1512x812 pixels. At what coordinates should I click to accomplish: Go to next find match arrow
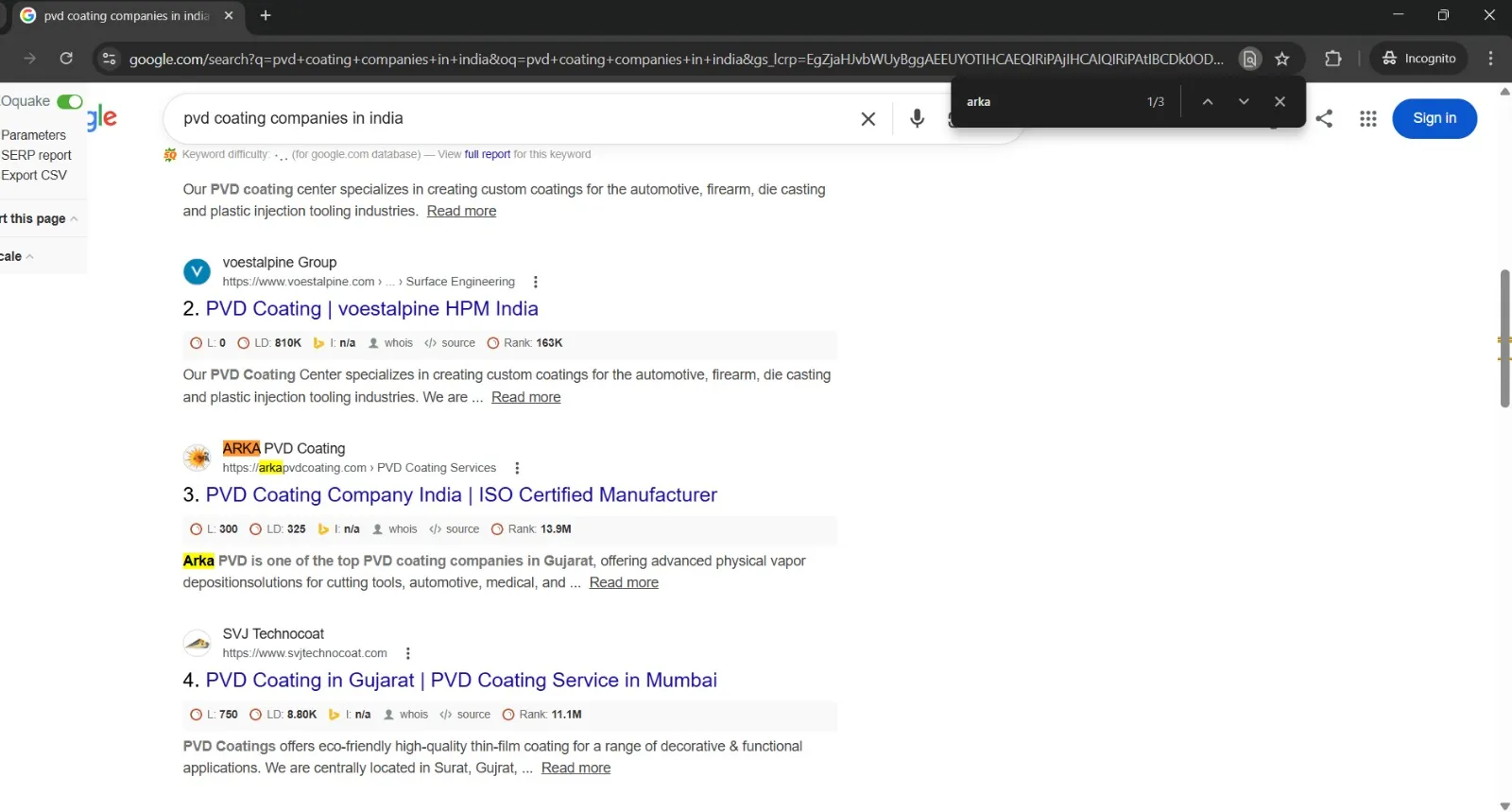(x=1244, y=101)
